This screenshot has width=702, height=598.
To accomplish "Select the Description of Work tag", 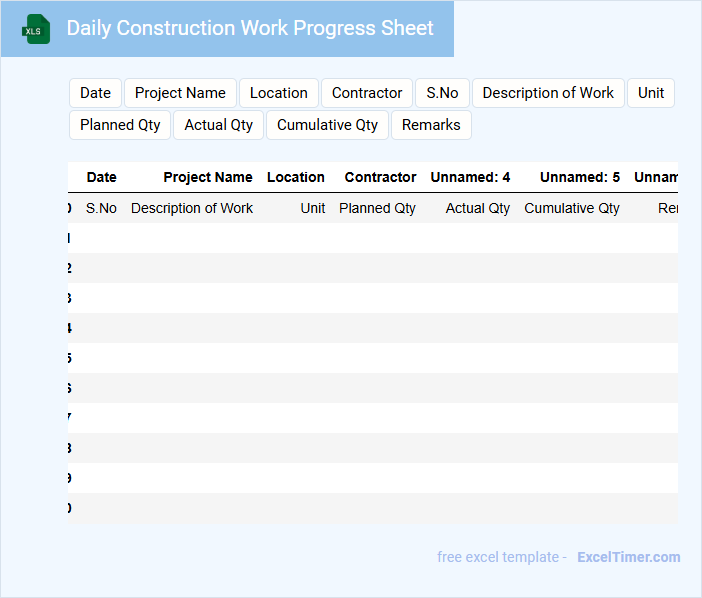I will pos(548,93).
